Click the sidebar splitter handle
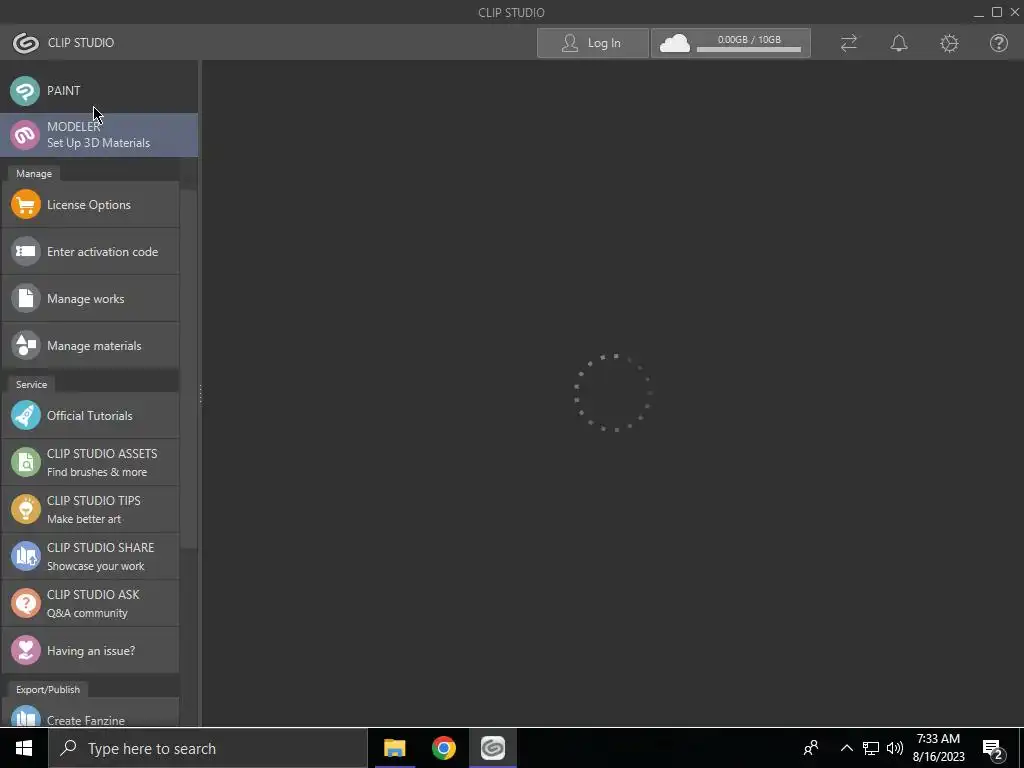This screenshot has width=1024, height=768. tap(200, 394)
